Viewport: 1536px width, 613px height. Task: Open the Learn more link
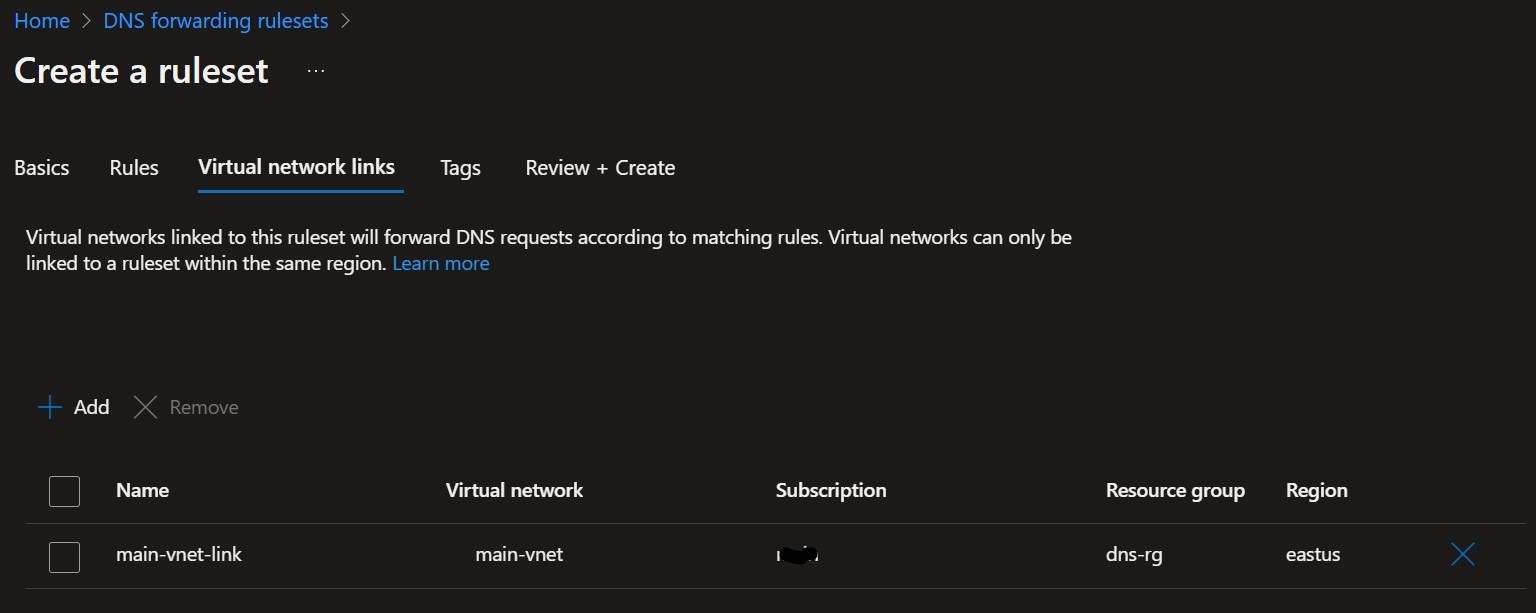pyautogui.click(x=440, y=263)
